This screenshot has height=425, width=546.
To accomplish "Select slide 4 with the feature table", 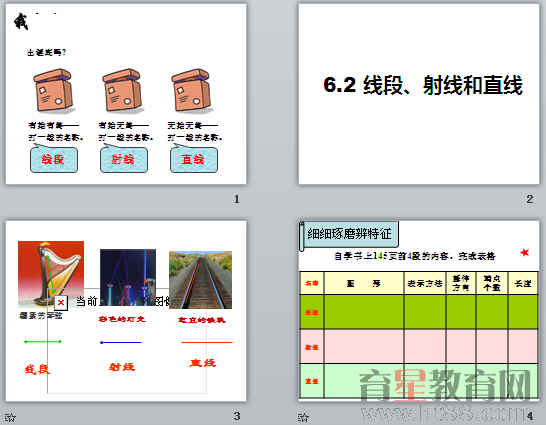I will pos(419,311).
